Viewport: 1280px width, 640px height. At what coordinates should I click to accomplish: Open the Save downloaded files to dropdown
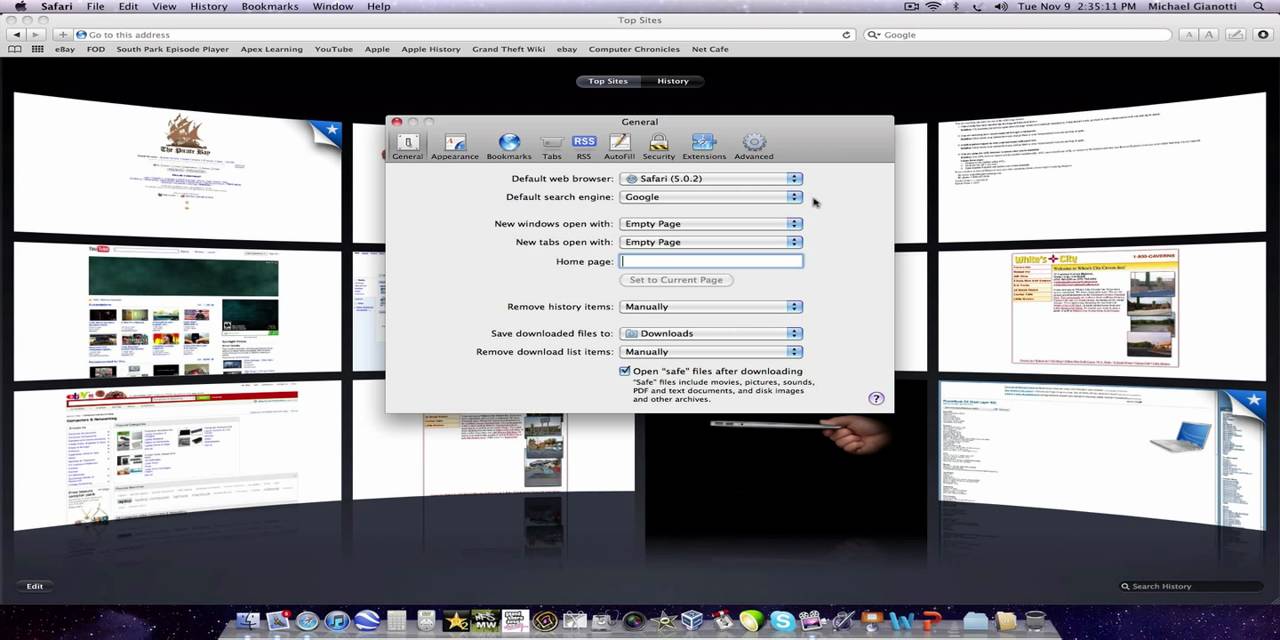(x=711, y=334)
